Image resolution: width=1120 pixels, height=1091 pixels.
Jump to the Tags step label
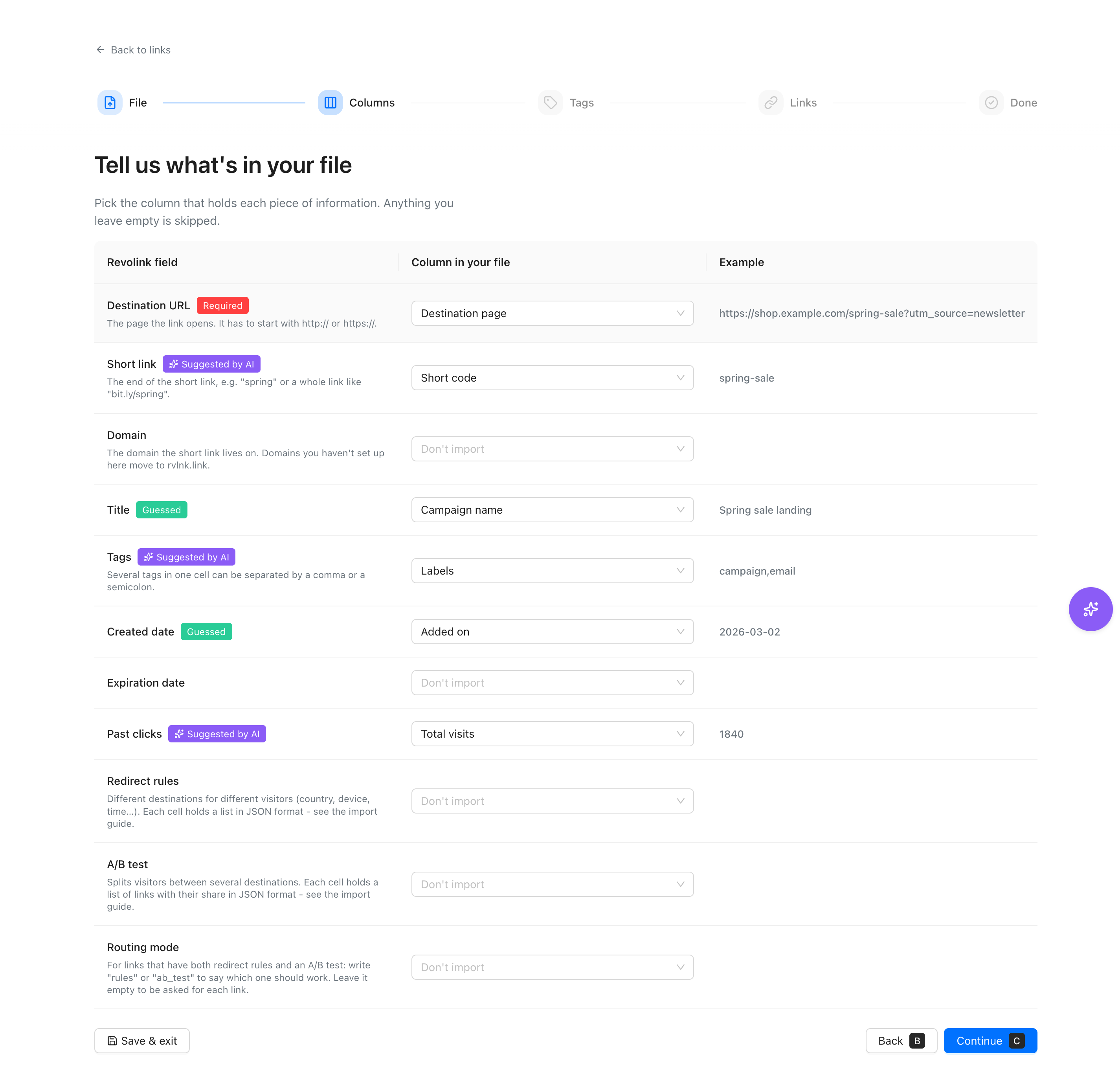coord(582,103)
